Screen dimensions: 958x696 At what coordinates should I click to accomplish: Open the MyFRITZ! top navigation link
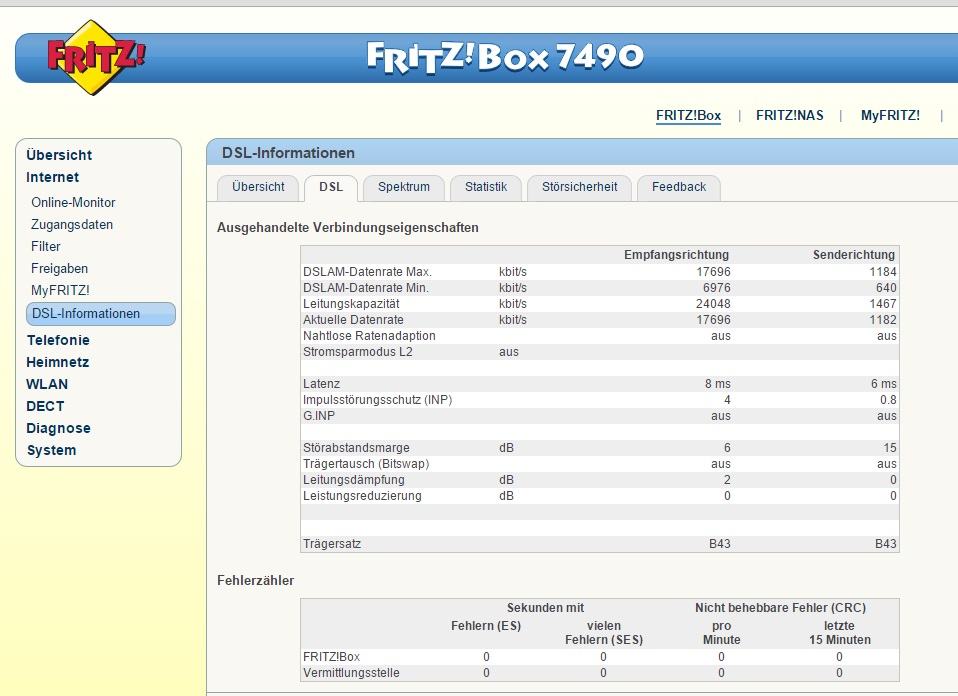890,115
